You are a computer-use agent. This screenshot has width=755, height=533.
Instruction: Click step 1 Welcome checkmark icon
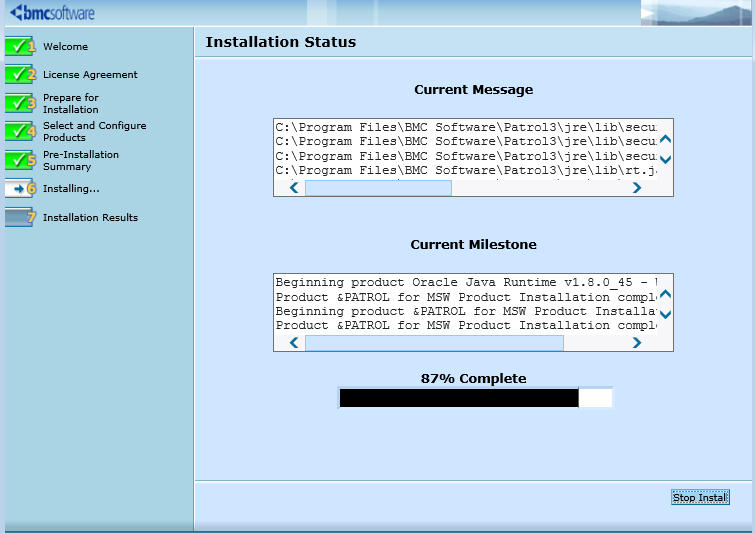pyautogui.click(x=20, y=46)
